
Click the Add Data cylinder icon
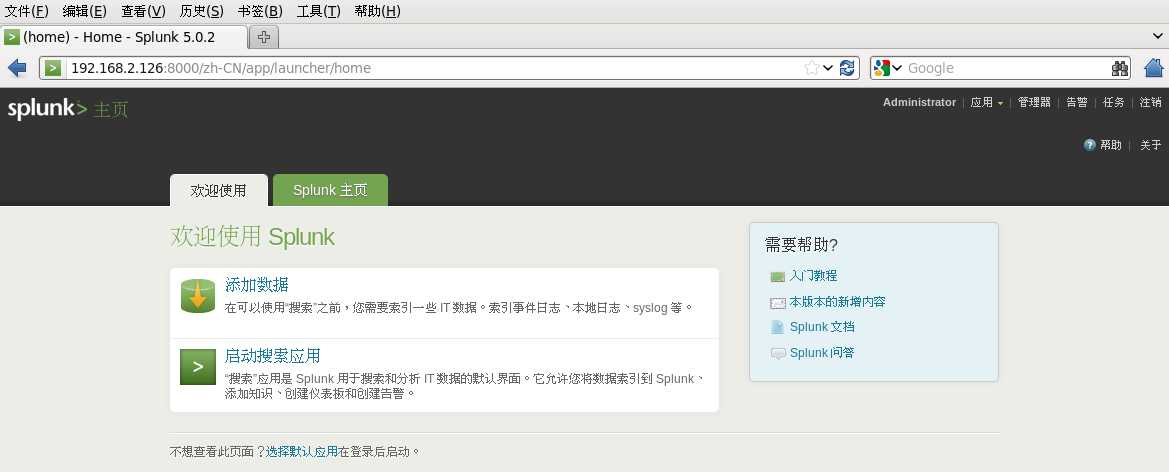(x=198, y=296)
